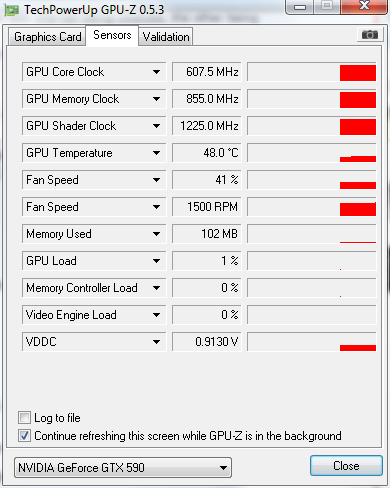Click the GPU-Z app icon in title bar
390x488 pixels.
pos(12,11)
